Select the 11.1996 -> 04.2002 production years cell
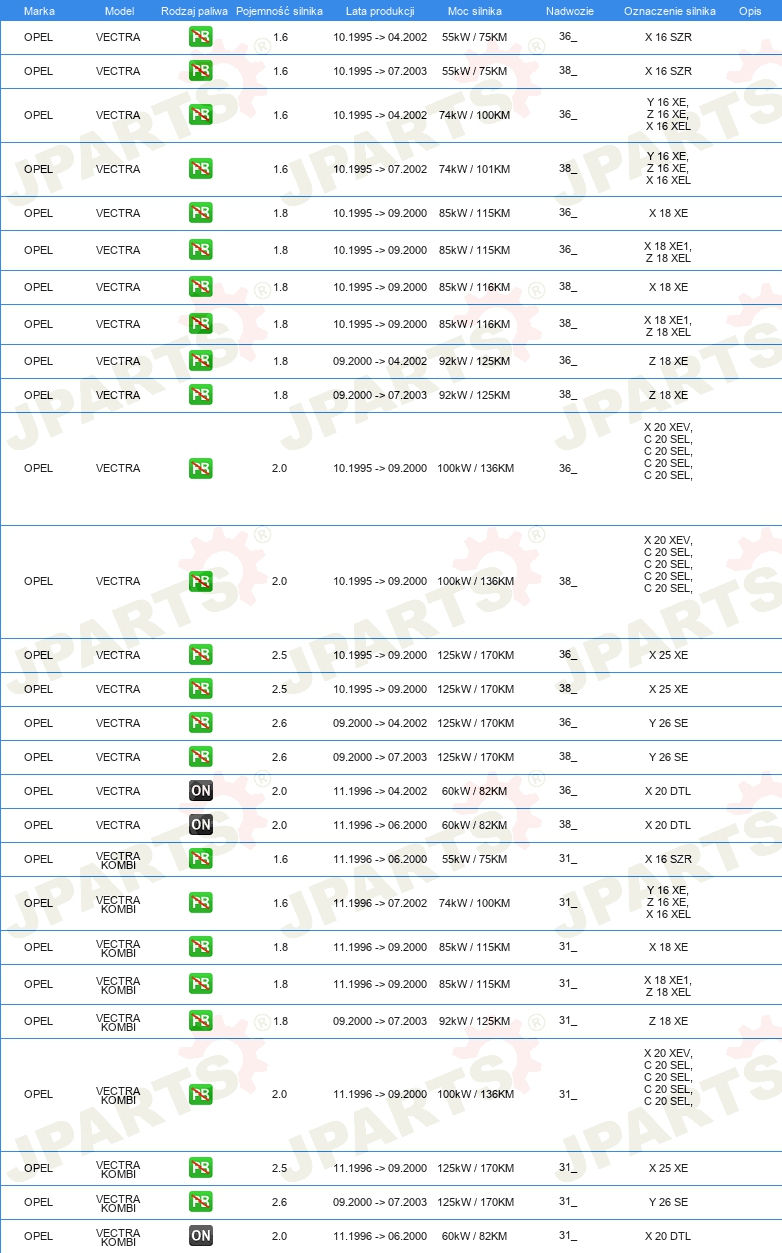 tap(380, 791)
